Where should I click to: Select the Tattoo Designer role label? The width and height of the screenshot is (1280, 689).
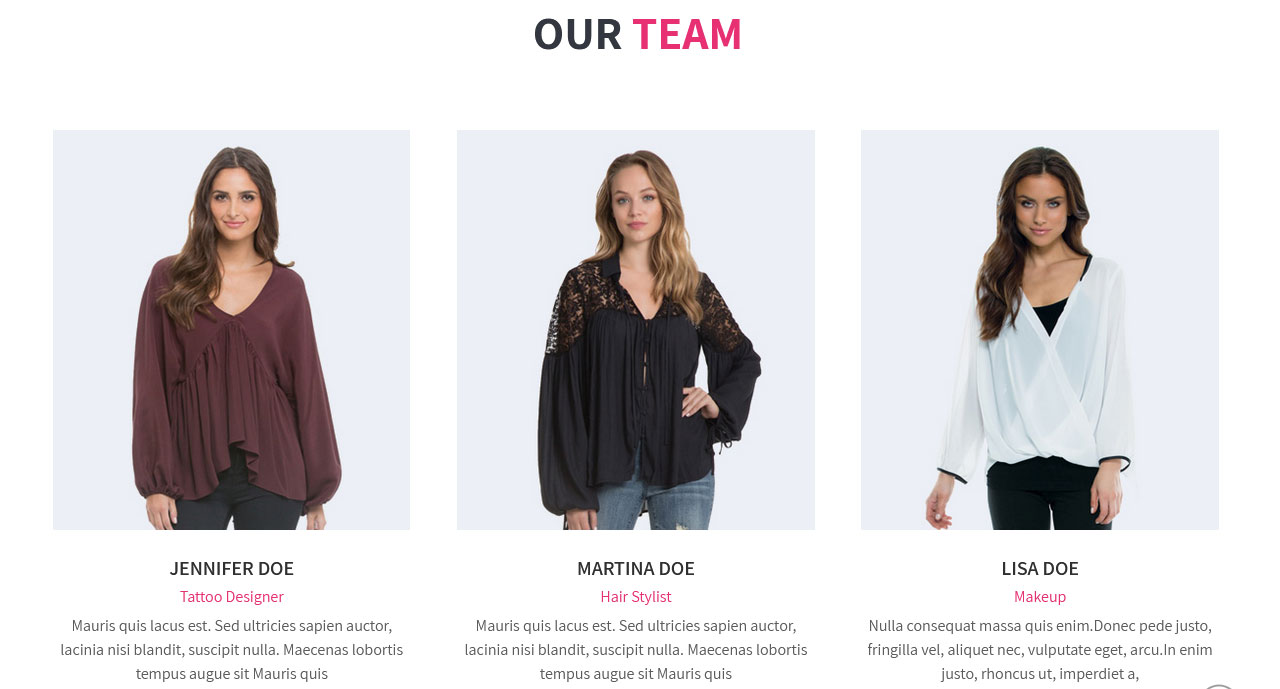(x=231, y=597)
